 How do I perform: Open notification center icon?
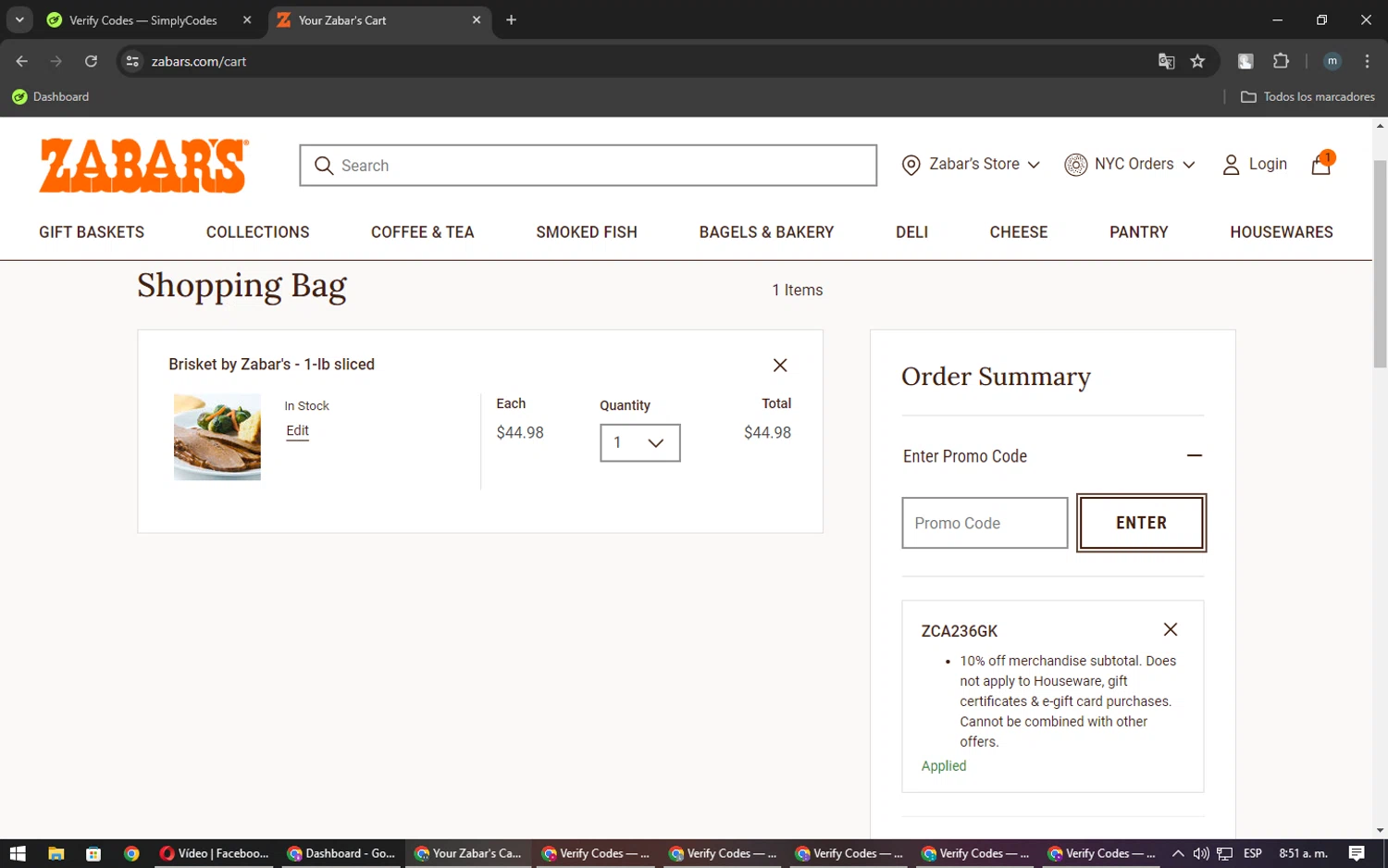click(1357, 853)
